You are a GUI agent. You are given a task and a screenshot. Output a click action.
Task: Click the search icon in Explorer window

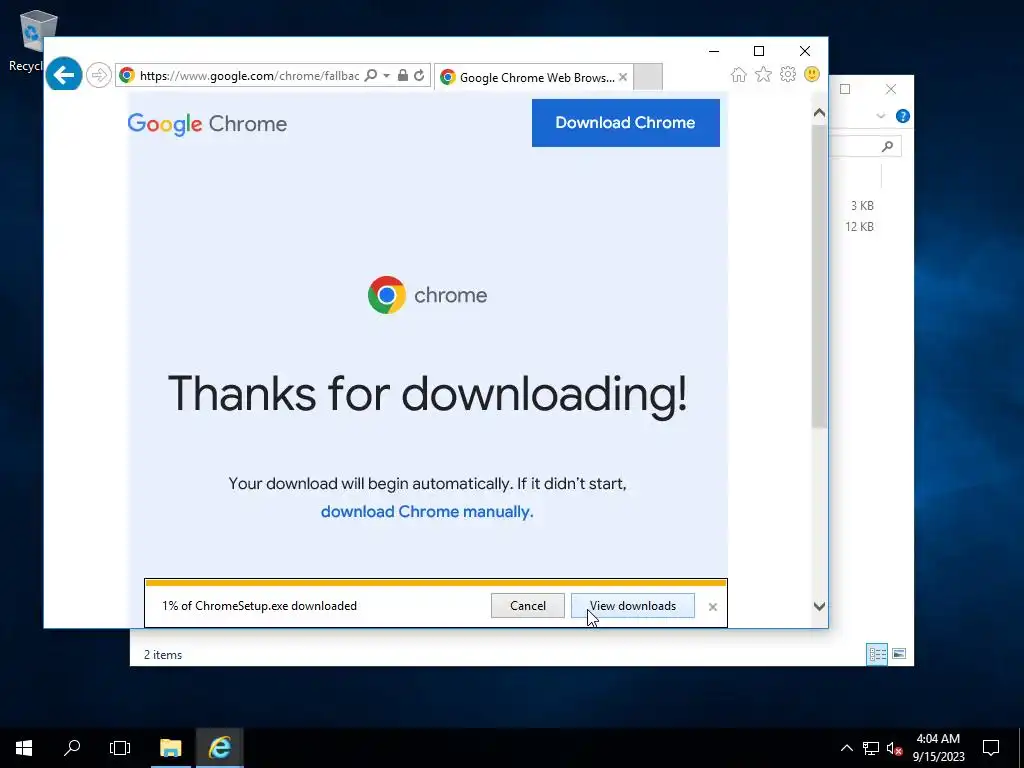coord(887,146)
